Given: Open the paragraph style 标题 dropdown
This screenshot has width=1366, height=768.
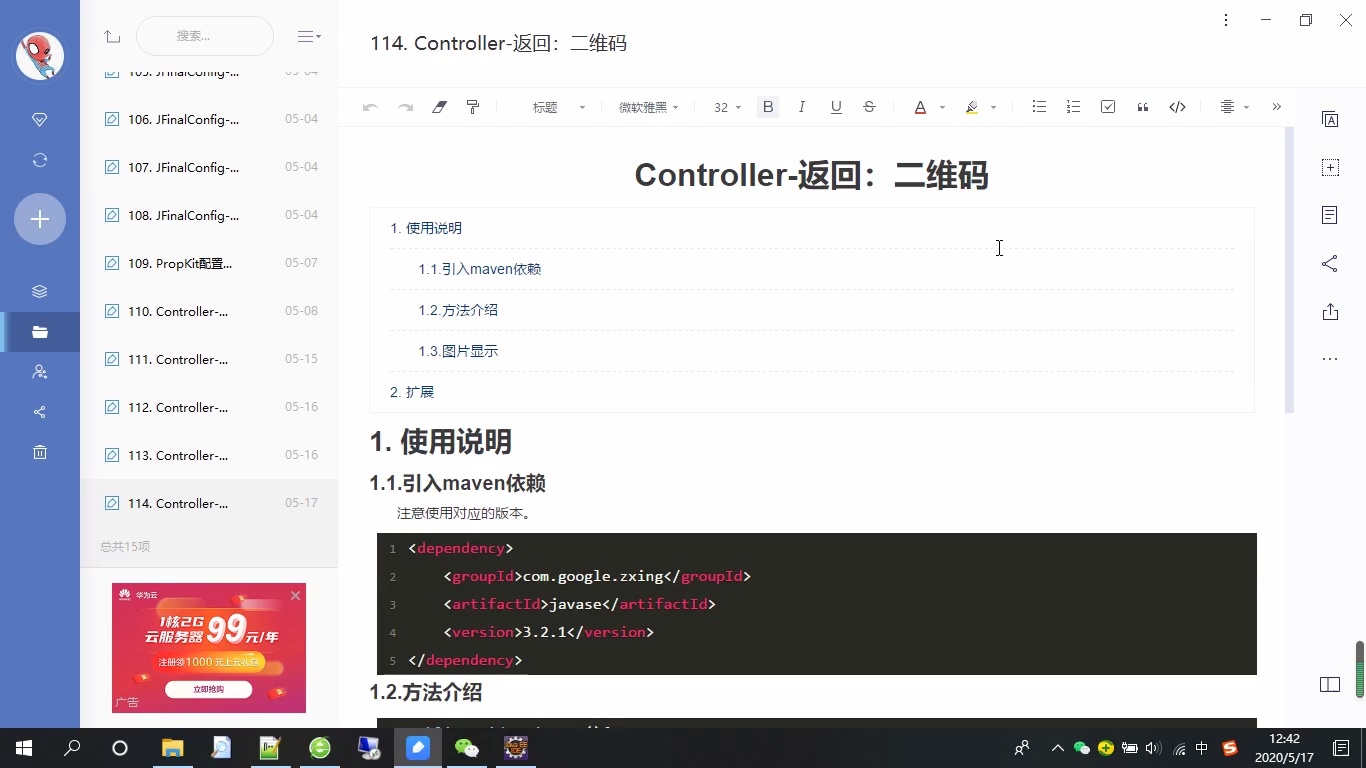Looking at the screenshot, I should [556, 106].
